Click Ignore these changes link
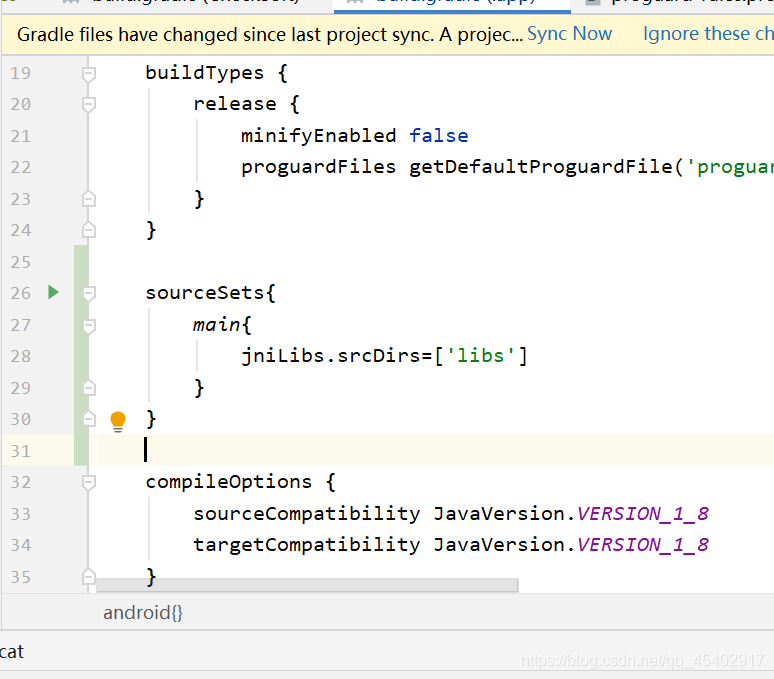 tap(708, 34)
